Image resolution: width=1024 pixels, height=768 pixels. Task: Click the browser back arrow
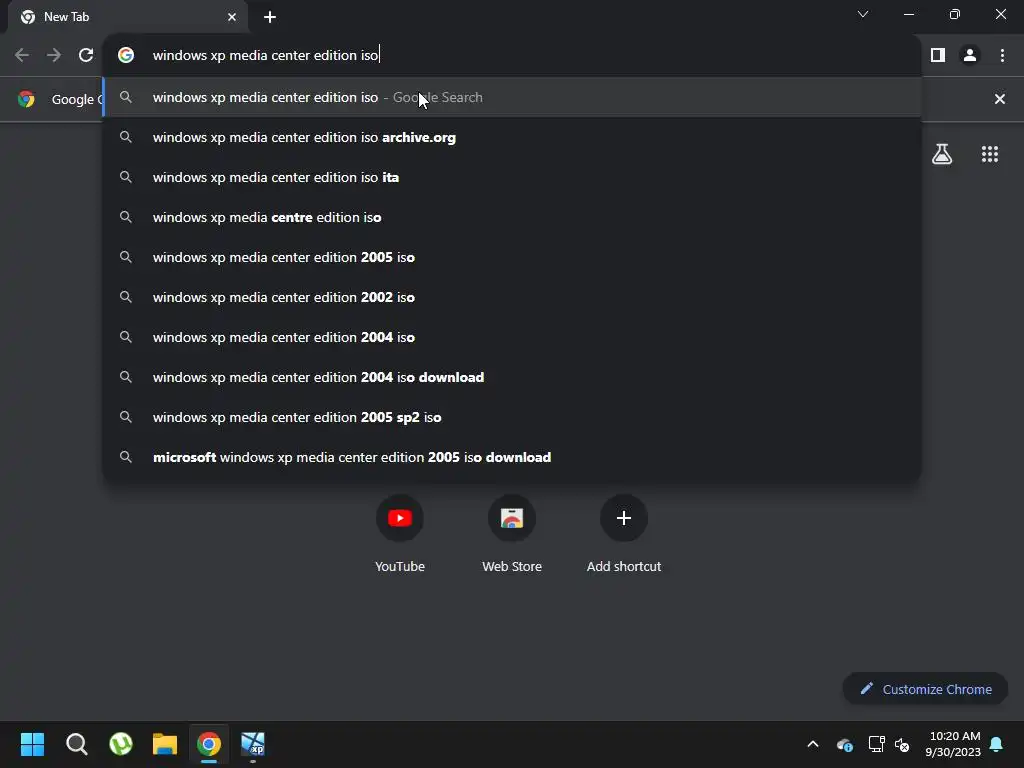22,56
